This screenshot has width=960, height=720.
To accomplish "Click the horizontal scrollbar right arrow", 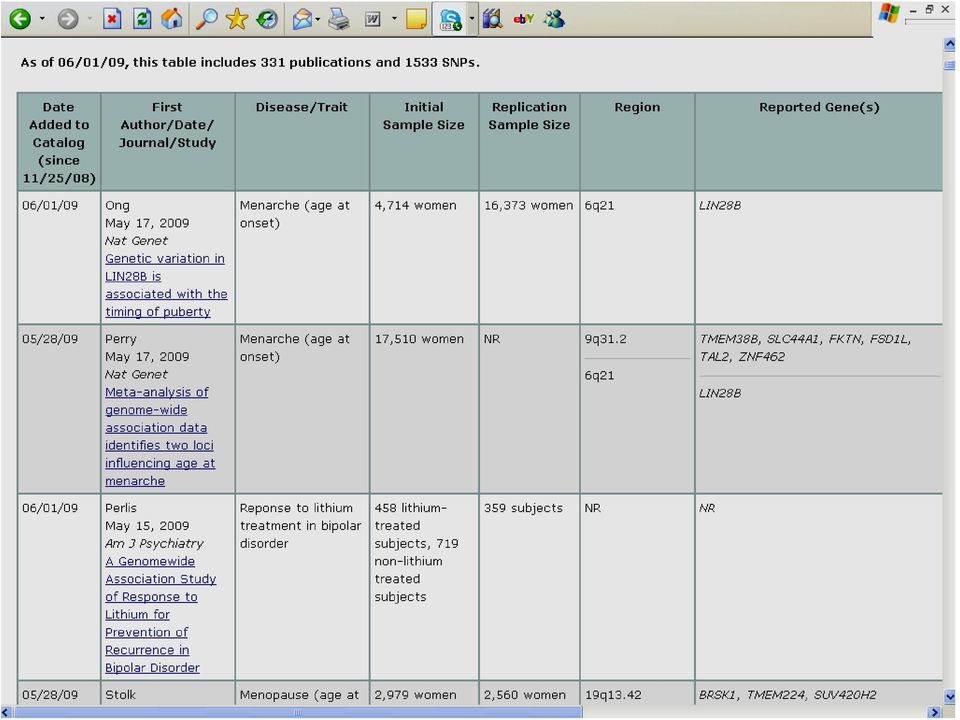I will (x=934, y=712).
